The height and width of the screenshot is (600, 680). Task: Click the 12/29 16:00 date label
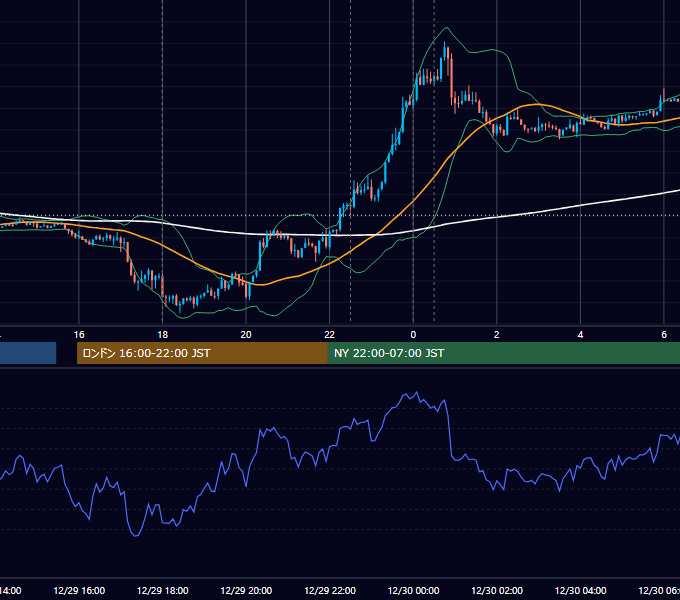point(79,590)
